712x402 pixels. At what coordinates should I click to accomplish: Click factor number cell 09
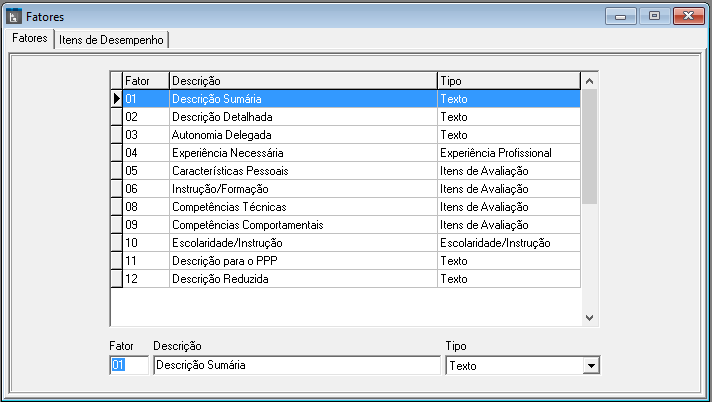pyautogui.click(x=146, y=225)
